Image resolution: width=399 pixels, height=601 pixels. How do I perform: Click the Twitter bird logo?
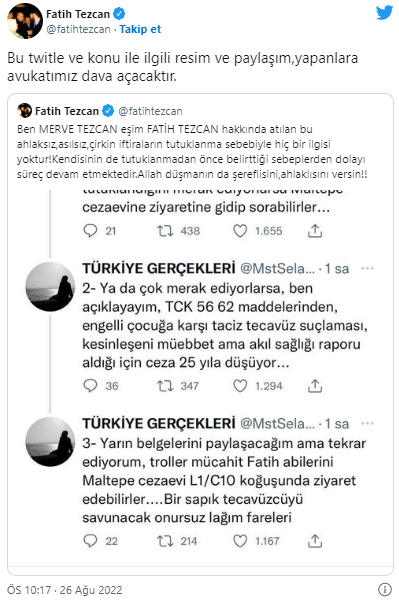pos(384,12)
